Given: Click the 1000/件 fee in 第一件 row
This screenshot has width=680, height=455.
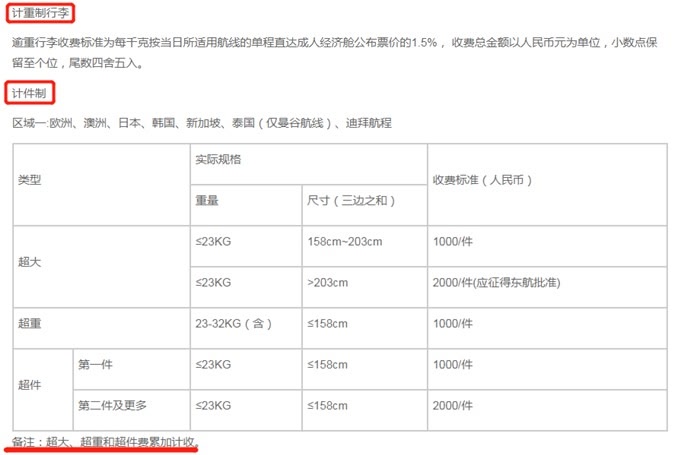Looking at the screenshot, I should [547, 369].
